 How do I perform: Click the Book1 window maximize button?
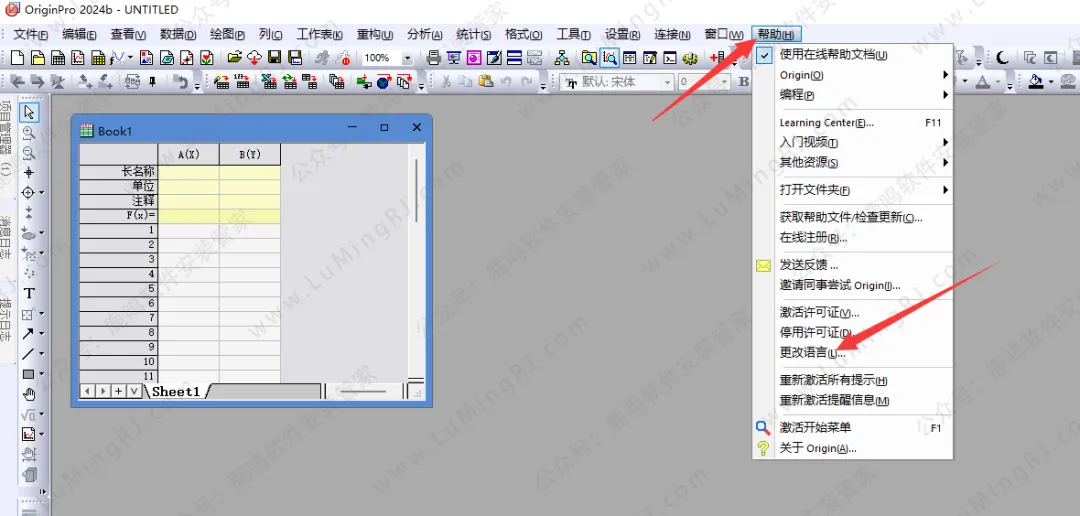click(384, 128)
